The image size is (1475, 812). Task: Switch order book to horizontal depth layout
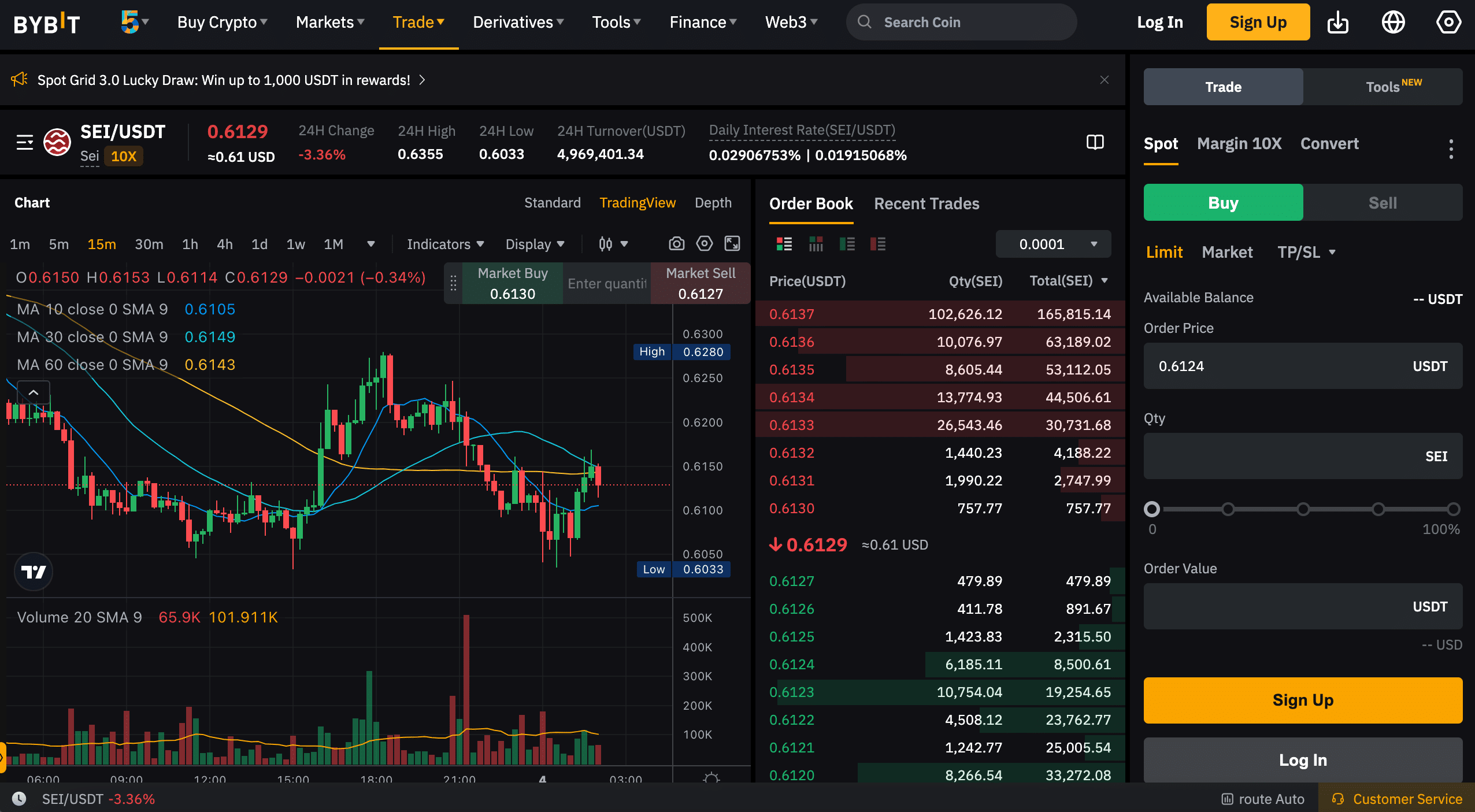(816, 244)
